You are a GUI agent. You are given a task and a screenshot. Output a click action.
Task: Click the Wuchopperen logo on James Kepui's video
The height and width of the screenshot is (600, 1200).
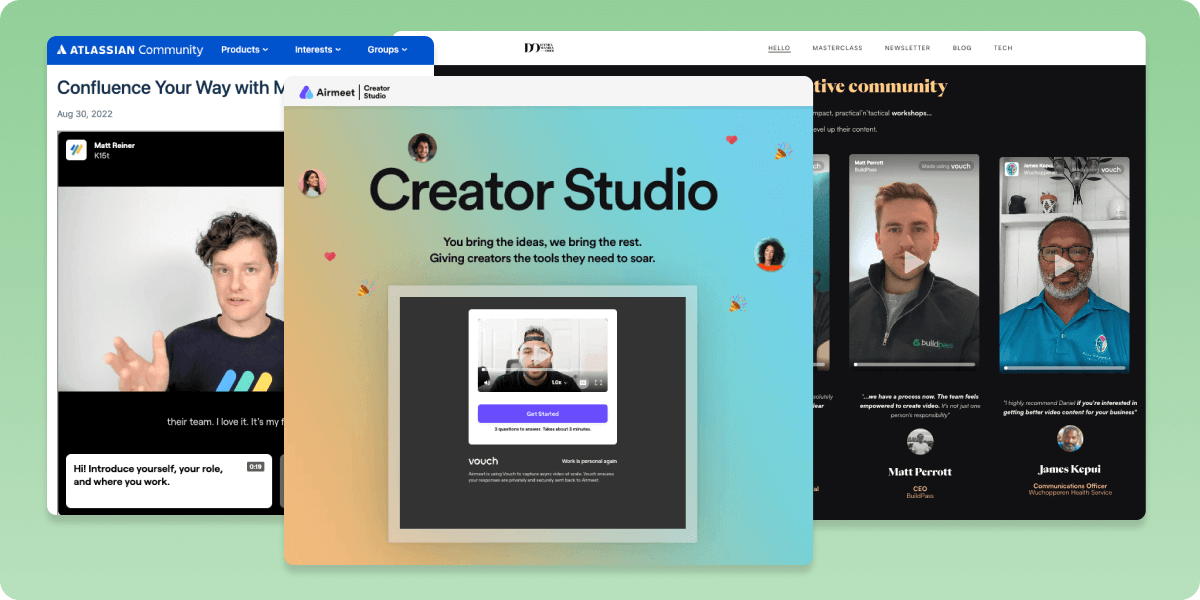[1012, 169]
